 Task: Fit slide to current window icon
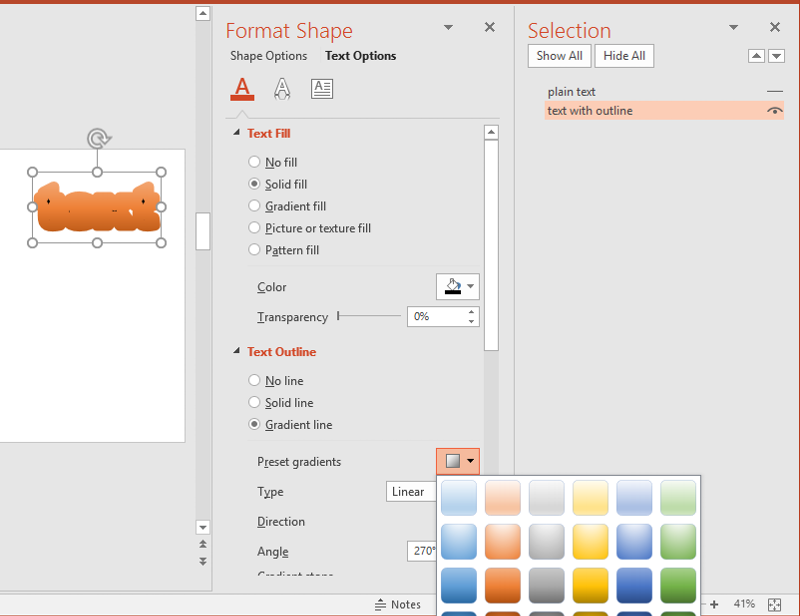click(x=774, y=605)
